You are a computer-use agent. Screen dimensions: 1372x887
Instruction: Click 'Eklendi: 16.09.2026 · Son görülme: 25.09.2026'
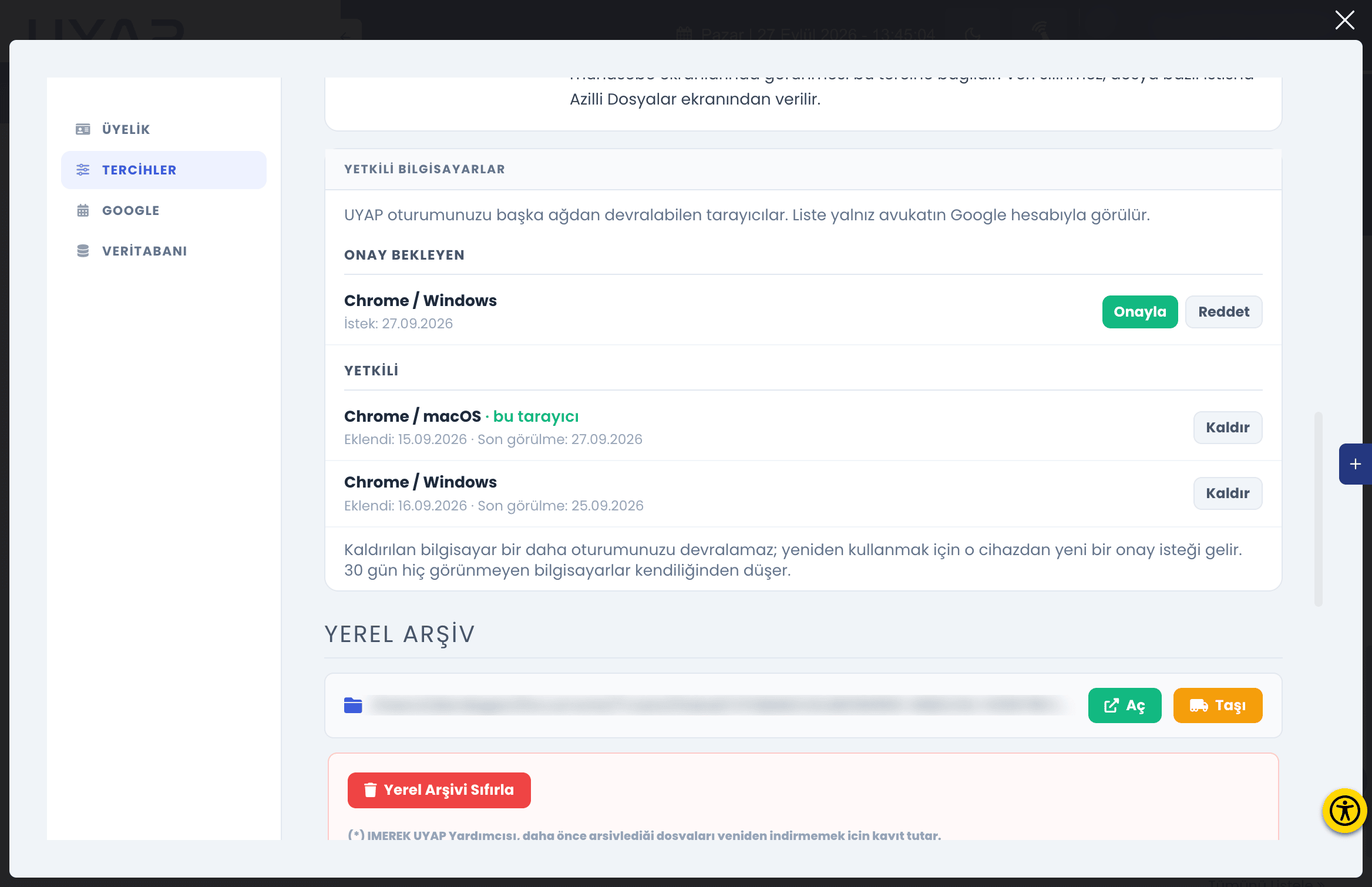tap(494, 506)
